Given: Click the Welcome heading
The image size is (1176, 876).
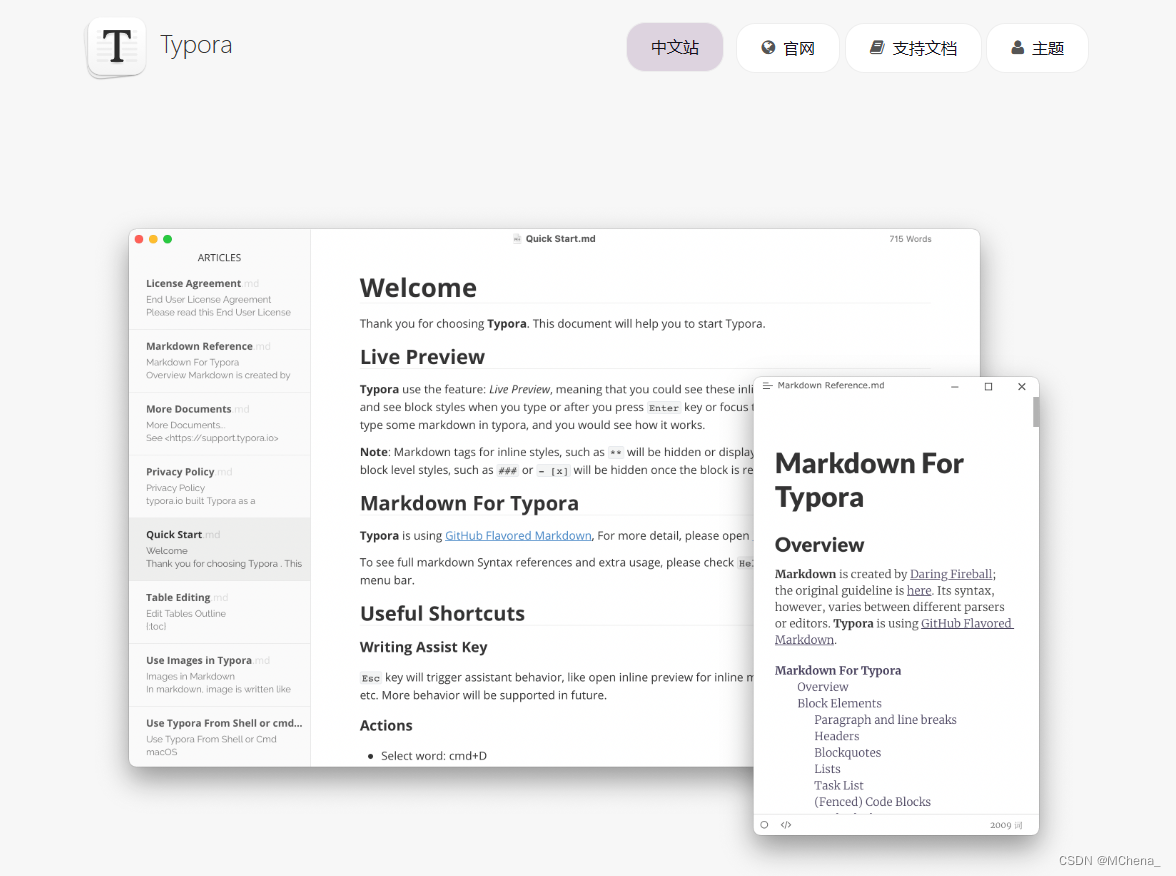Looking at the screenshot, I should (x=418, y=288).
